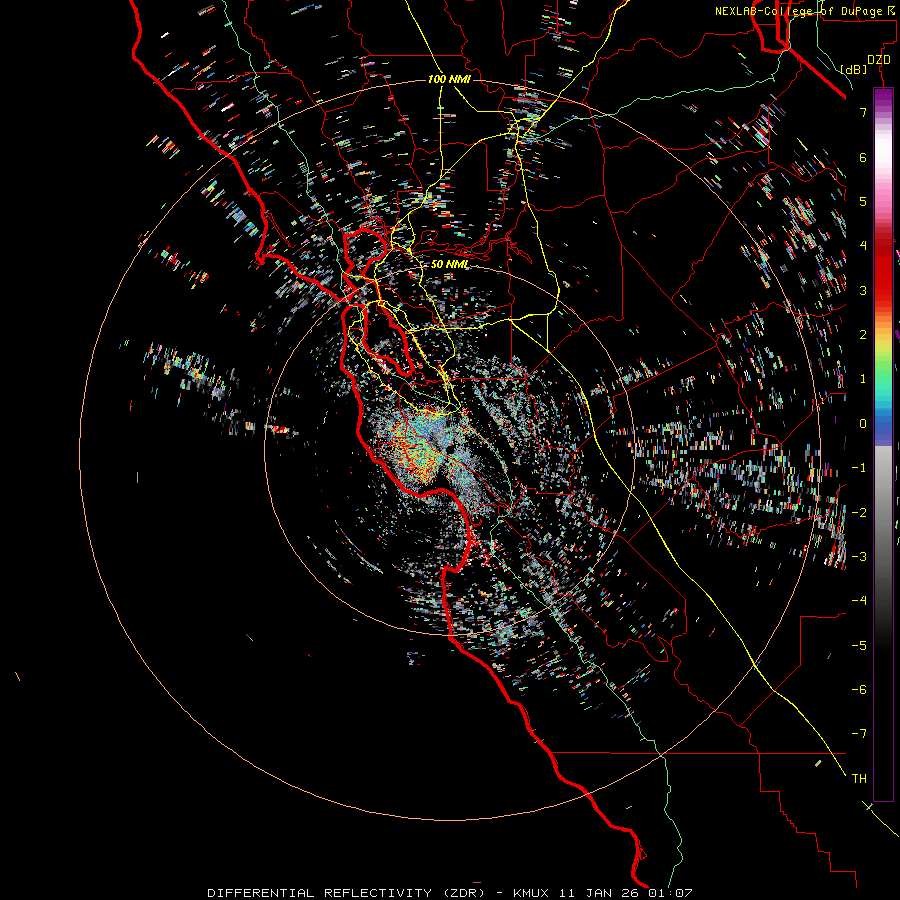Click the red band of the ZDR color bar
Viewport: 900px width, 900px height.
tap(883, 270)
